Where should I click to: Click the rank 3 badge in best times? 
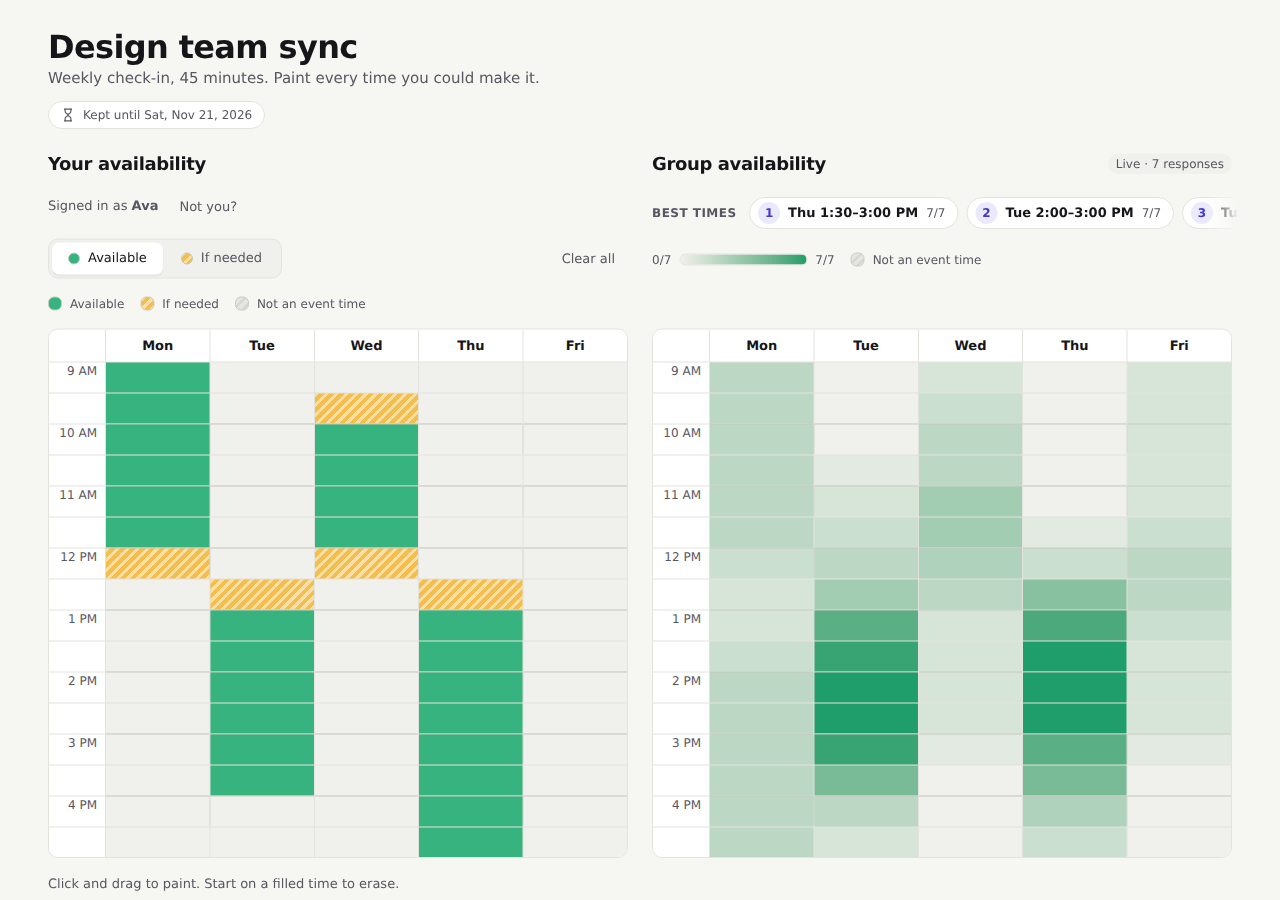pyautogui.click(x=1202, y=213)
